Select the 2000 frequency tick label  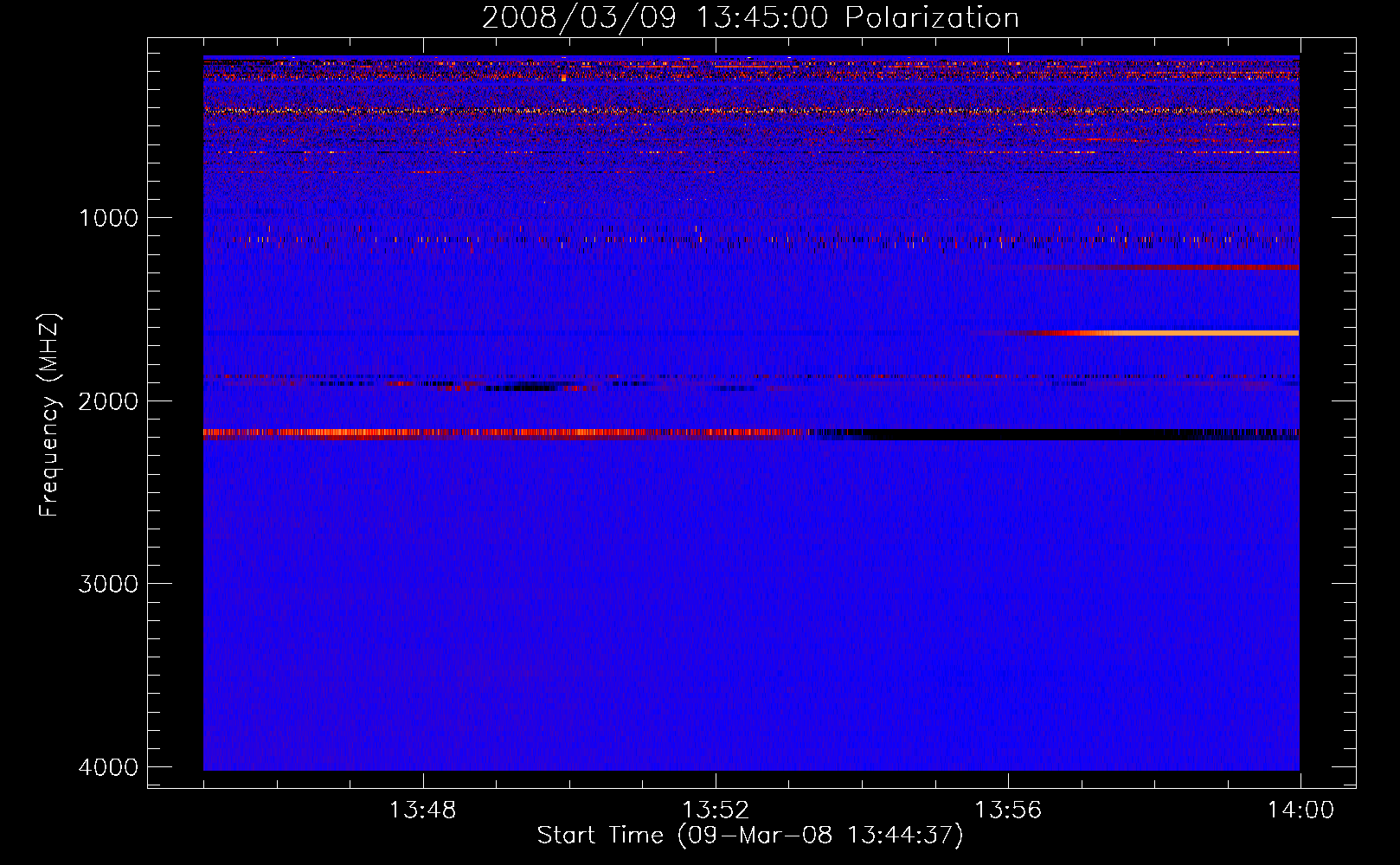click(x=108, y=401)
